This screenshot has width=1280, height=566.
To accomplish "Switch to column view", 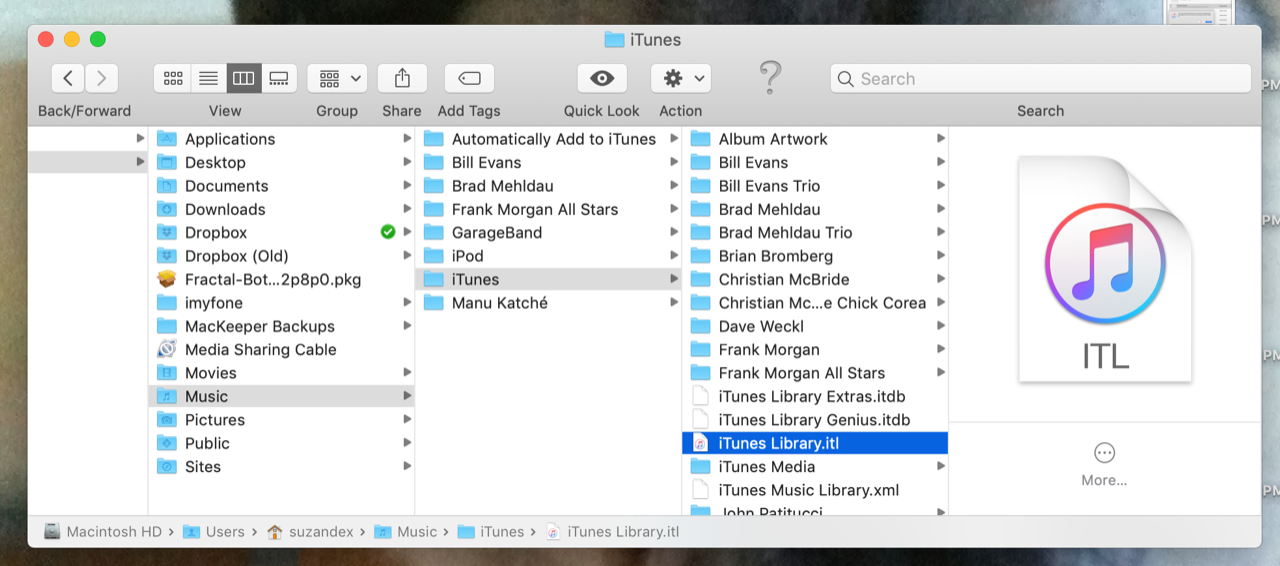I will click(x=244, y=78).
